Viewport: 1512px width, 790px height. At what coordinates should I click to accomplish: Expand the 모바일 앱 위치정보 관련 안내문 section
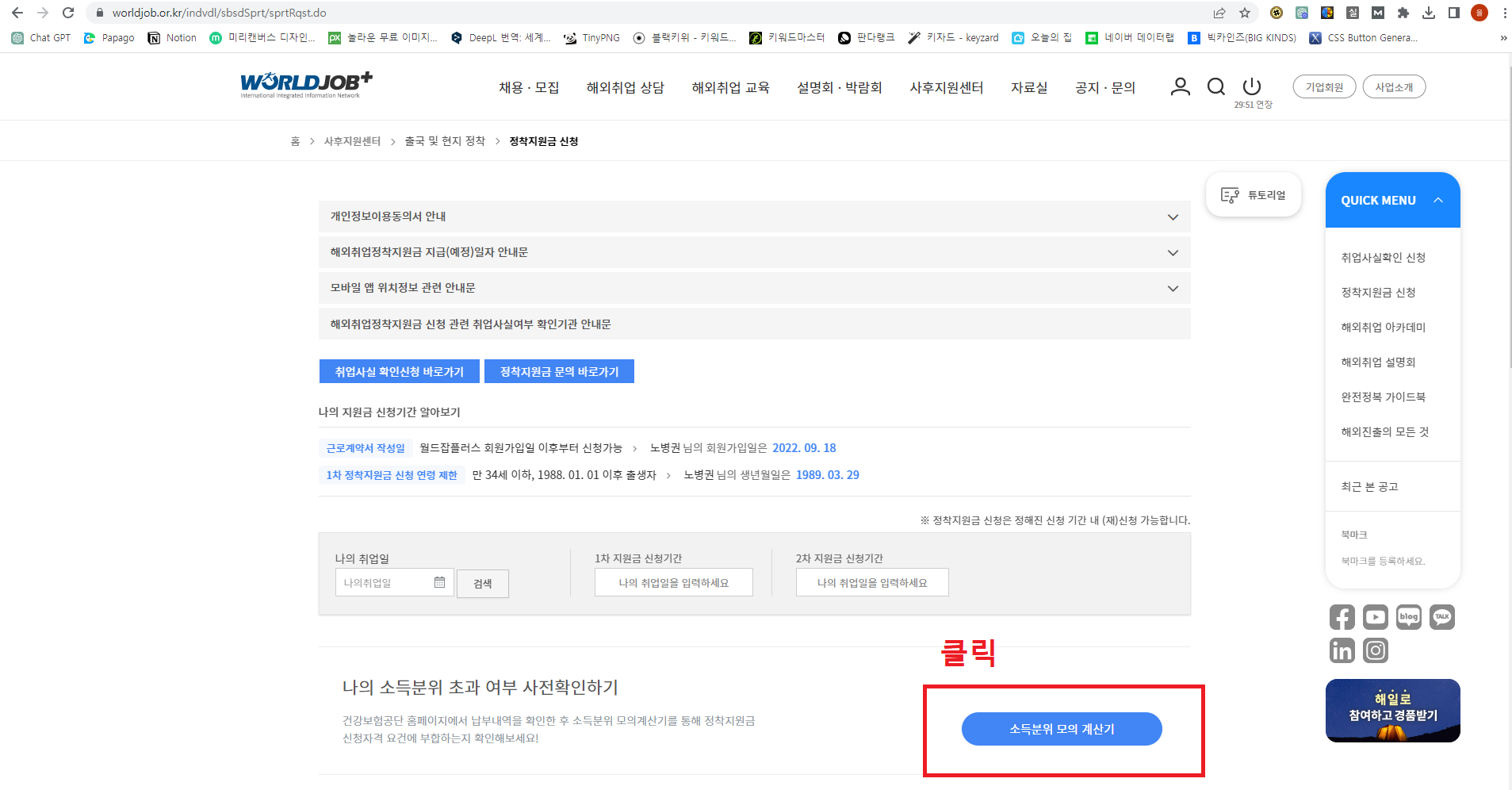coord(1171,287)
